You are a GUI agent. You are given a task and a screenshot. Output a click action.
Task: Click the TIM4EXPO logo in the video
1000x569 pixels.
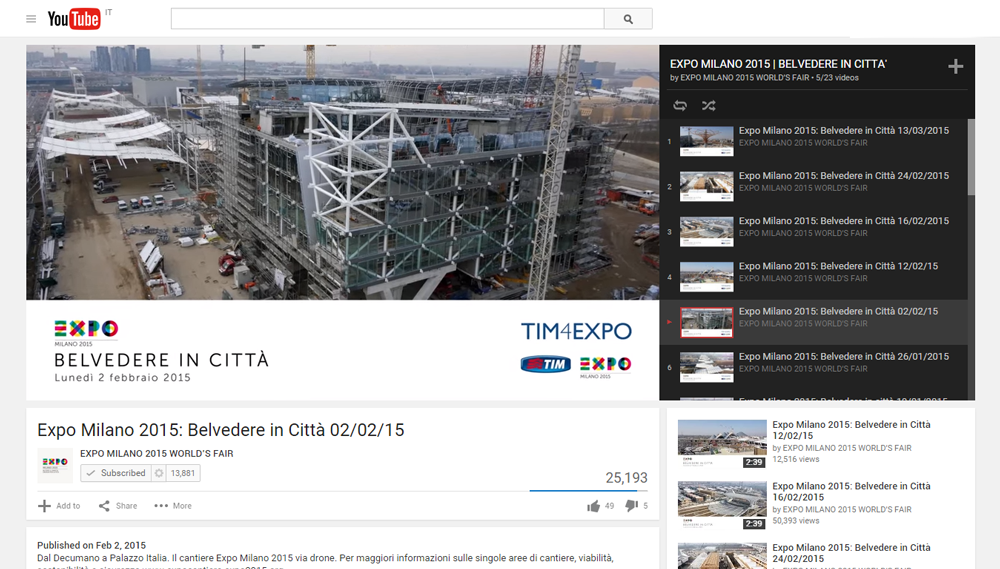[576, 331]
